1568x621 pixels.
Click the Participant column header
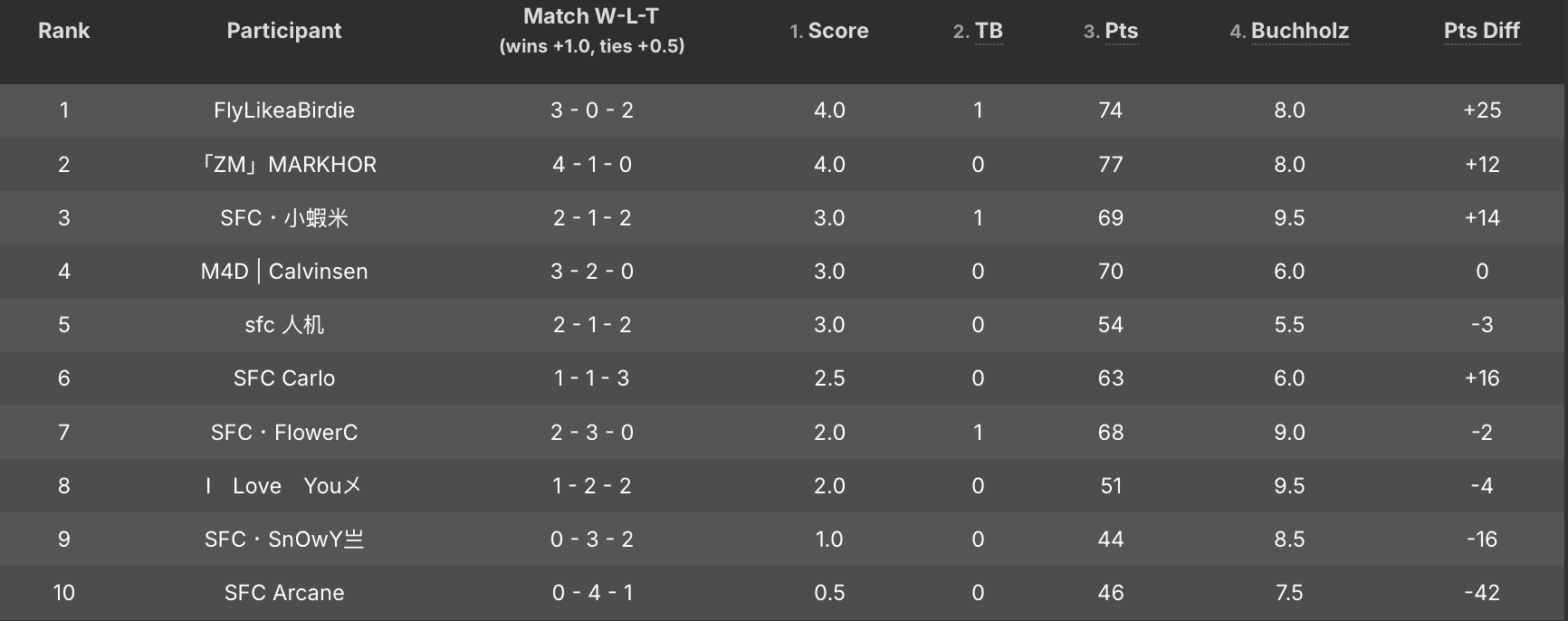coord(284,31)
